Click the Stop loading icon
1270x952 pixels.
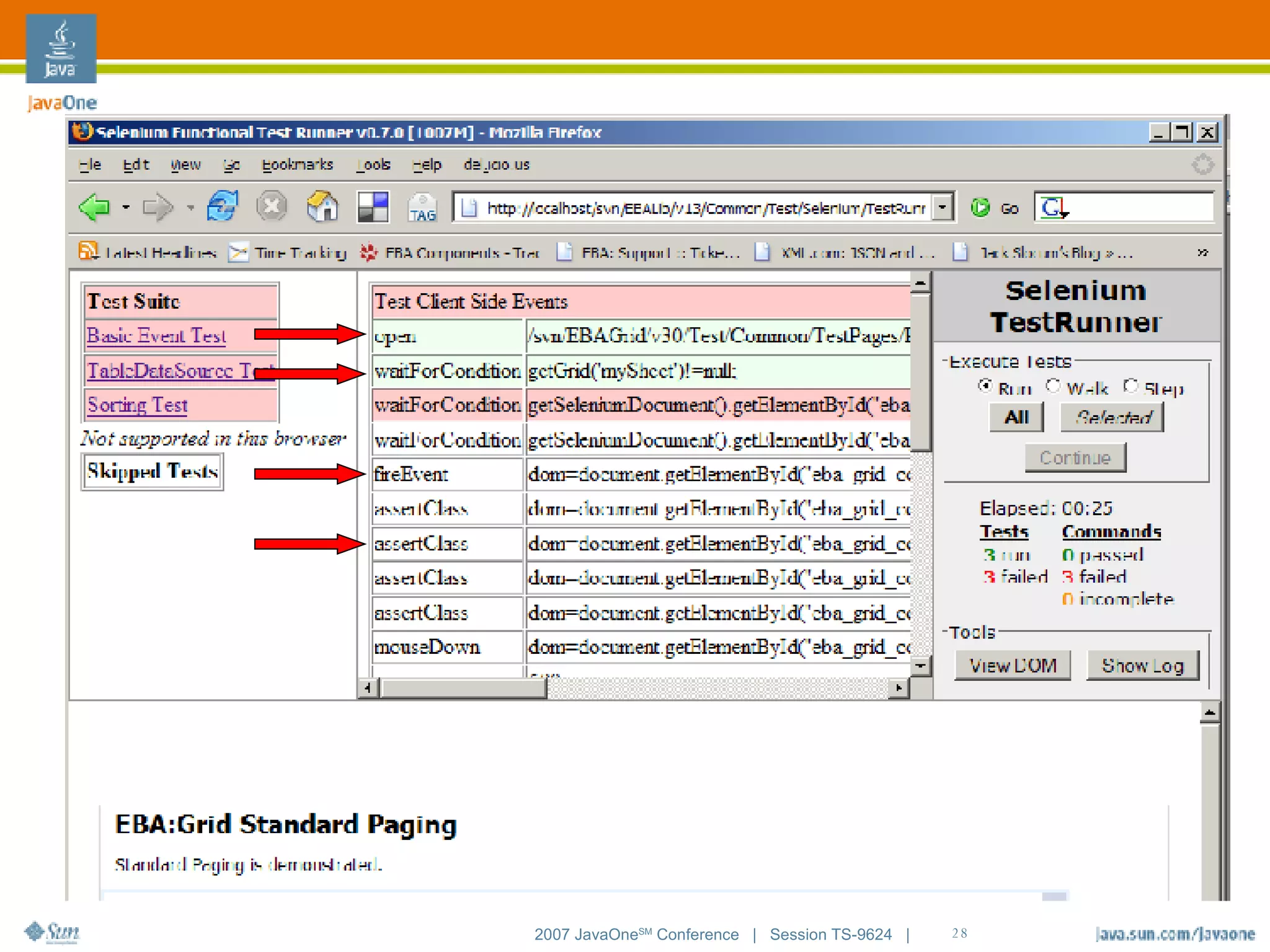pos(272,206)
